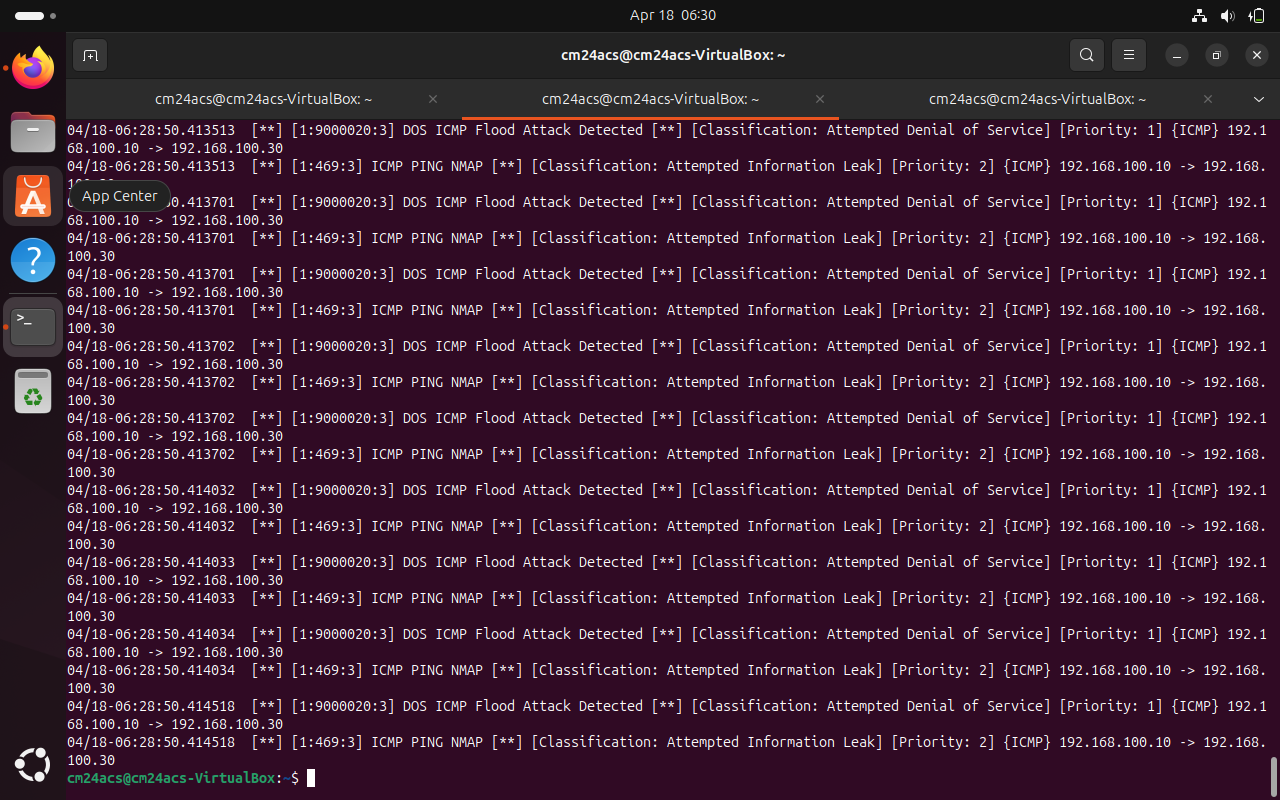Screen dimensions: 1280x800
Task: Expand the tab list dropdown arrow
Action: click(x=1259, y=99)
